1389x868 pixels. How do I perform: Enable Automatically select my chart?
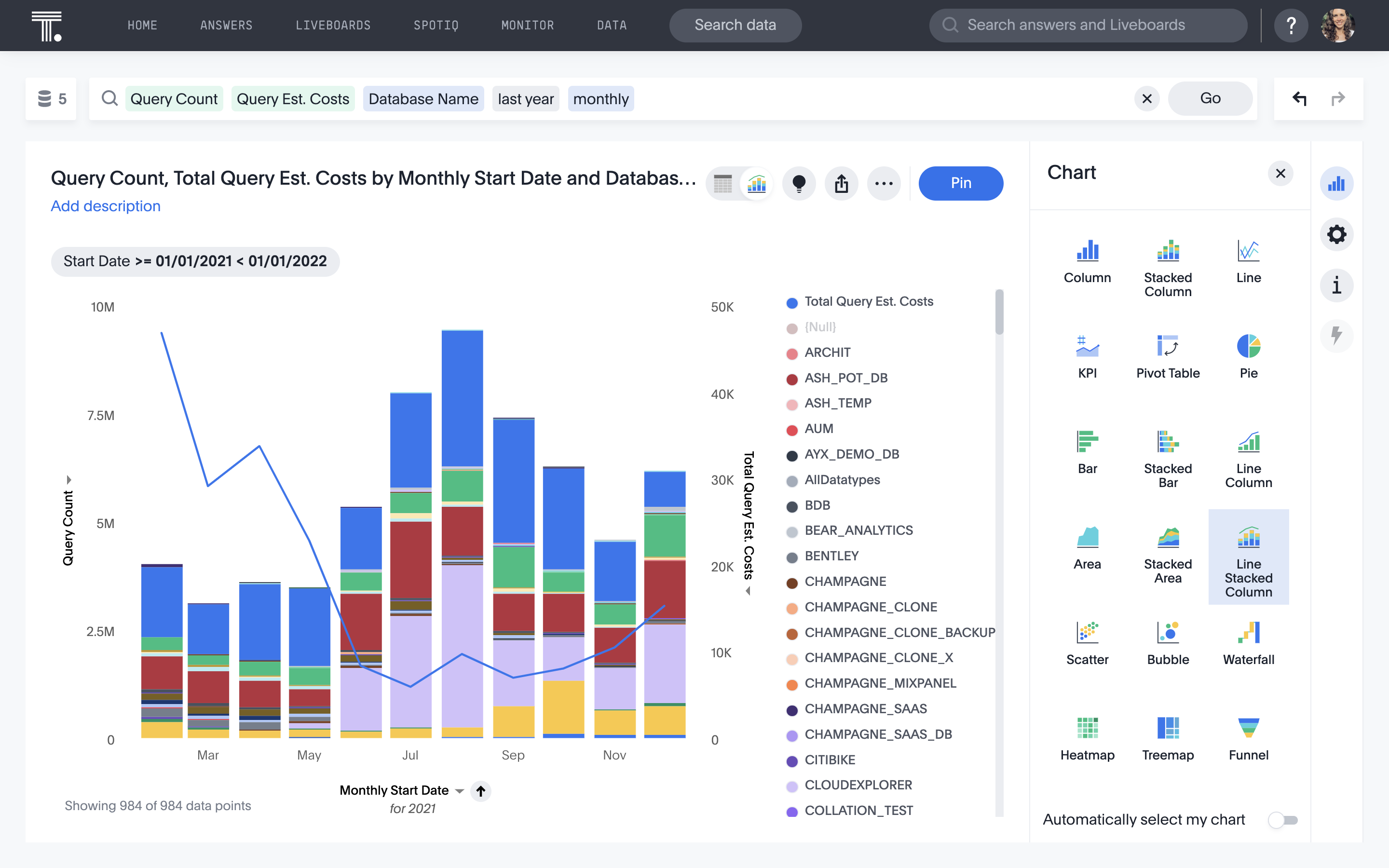click(x=1284, y=820)
